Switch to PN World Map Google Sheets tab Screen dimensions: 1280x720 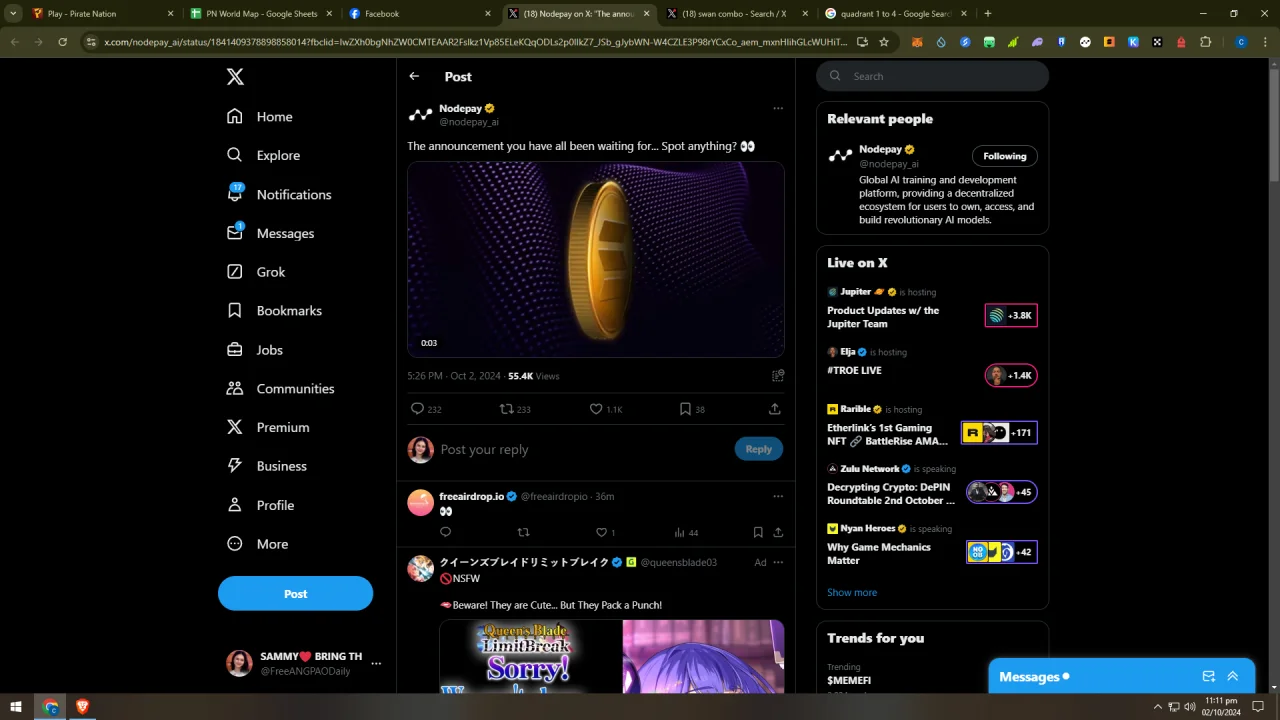[x=260, y=14]
